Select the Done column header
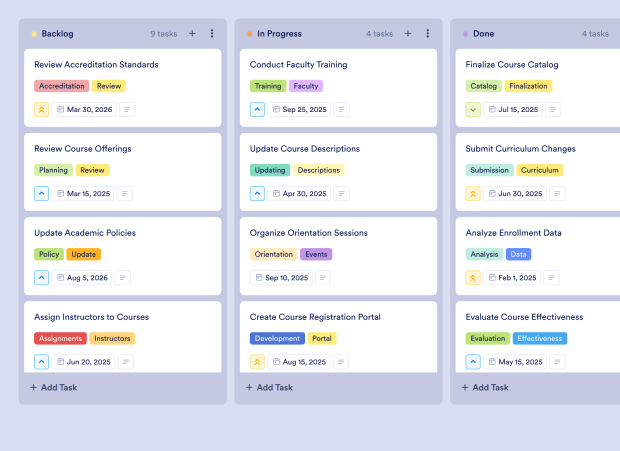This screenshot has height=451, width=620. (x=484, y=33)
